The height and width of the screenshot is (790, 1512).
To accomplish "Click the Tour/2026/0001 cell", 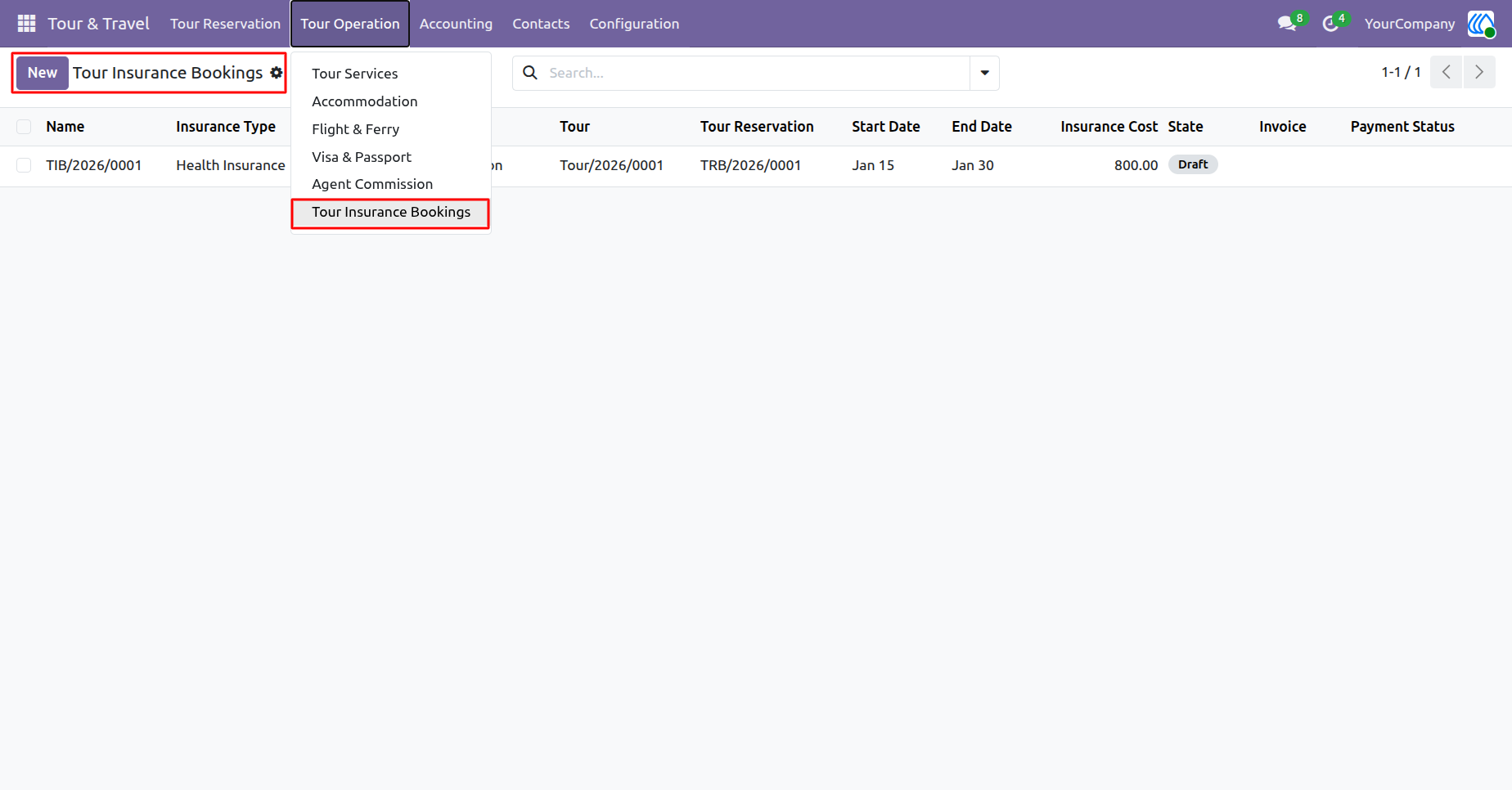I will pos(611,165).
